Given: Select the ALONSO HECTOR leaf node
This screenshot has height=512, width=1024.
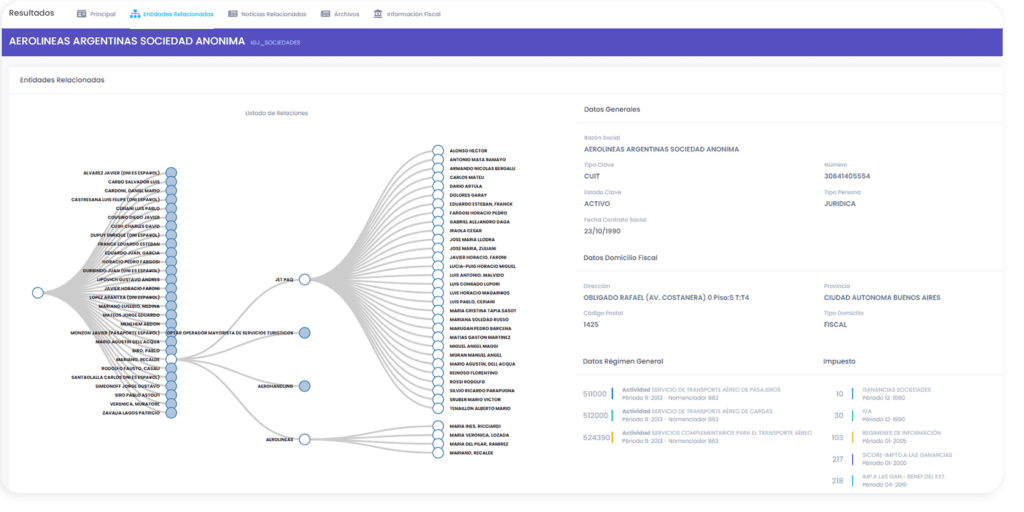Looking at the screenshot, I should (x=438, y=150).
